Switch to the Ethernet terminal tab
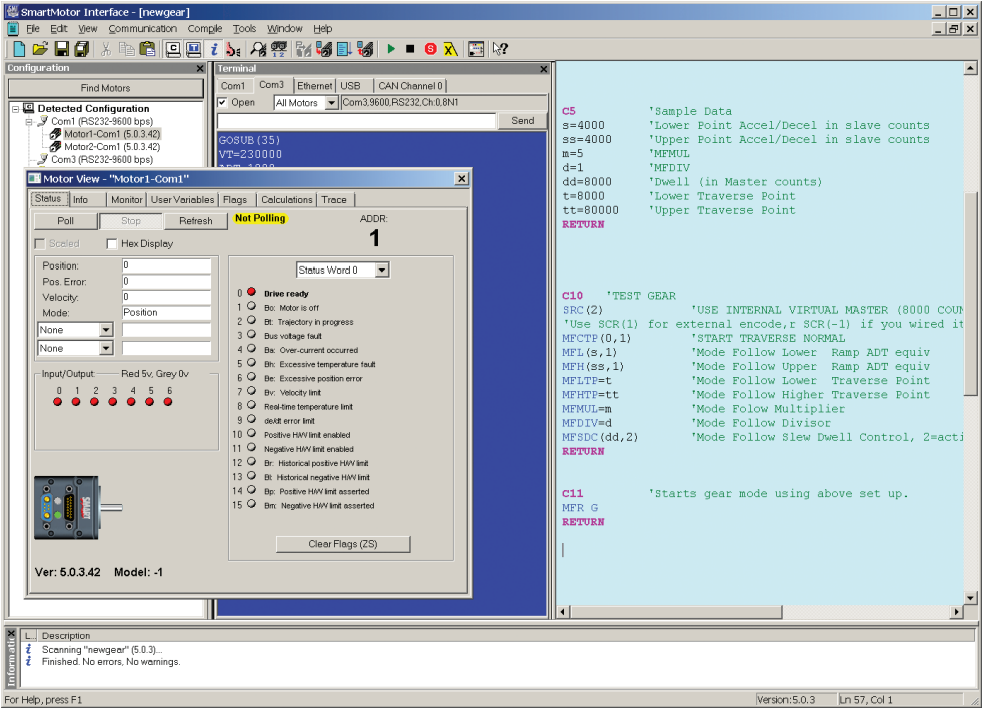 click(314, 86)
